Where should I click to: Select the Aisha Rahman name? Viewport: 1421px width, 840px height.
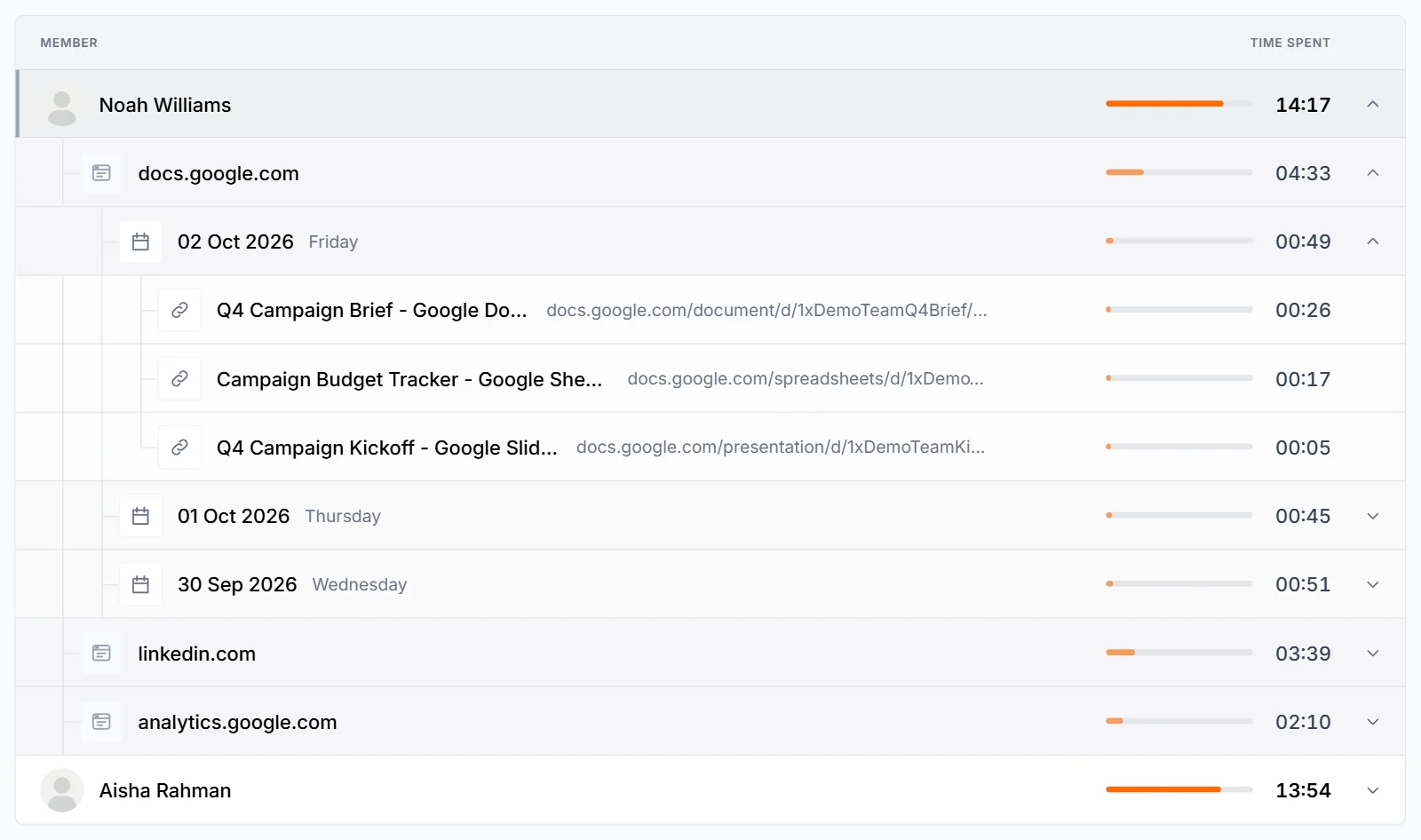165,790
